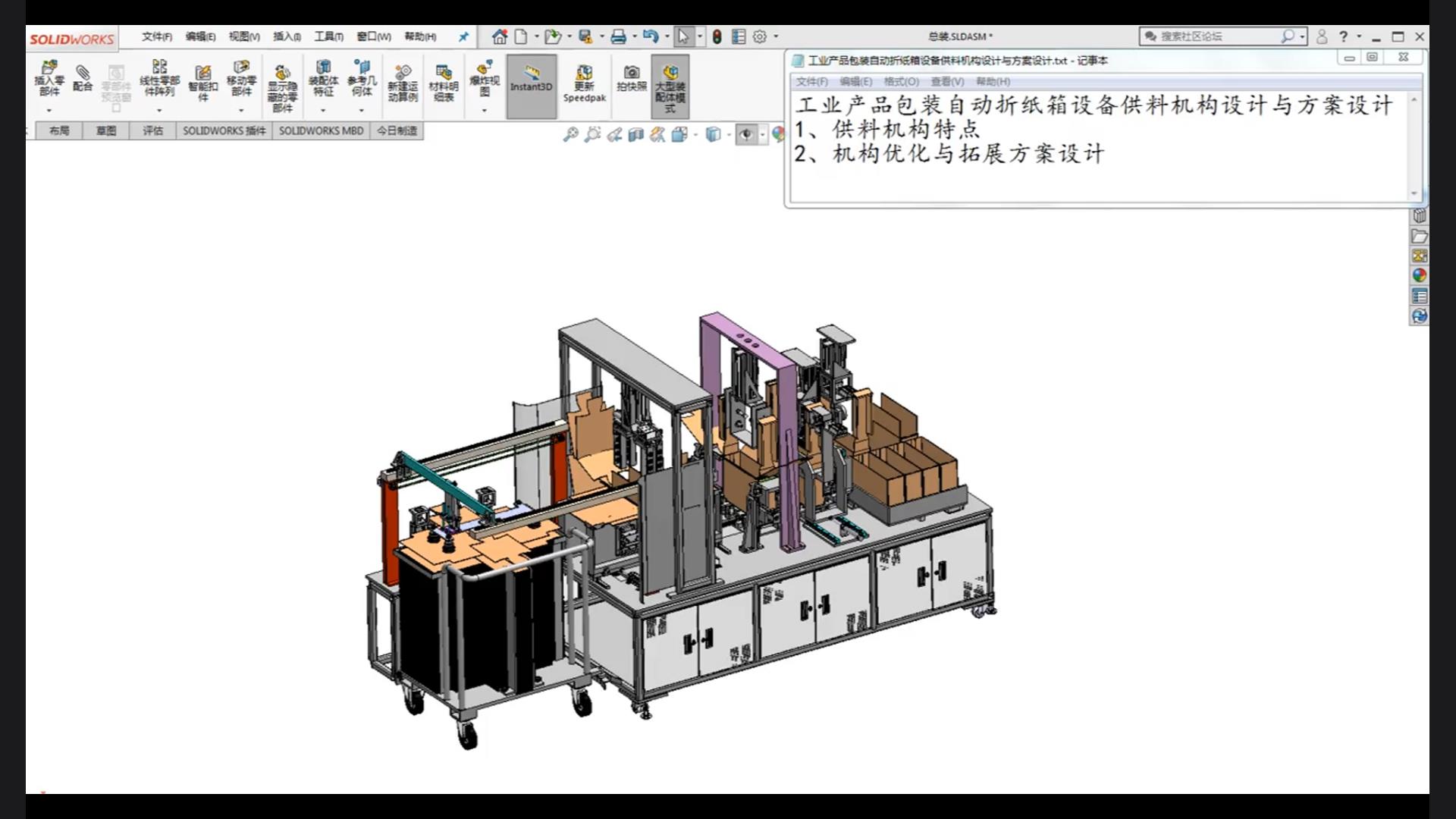The height and width of the screenshot is (819, 1456).
Task: Toggle the pin icon beside menu bar
Action: tap(463, 36)
